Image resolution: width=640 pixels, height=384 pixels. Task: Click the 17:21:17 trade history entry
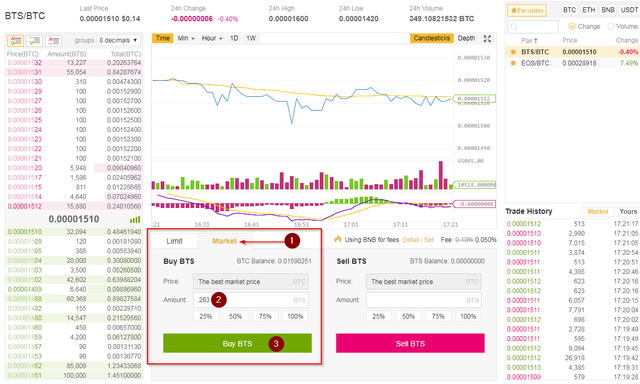pos(572,224)
